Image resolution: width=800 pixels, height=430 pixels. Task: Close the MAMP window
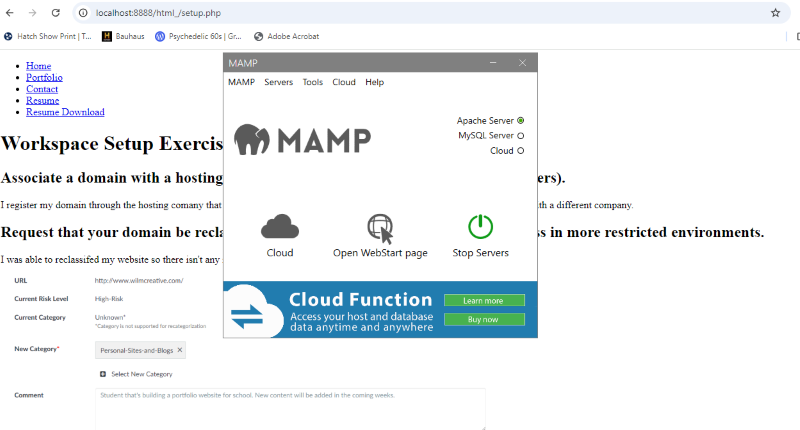tap(522, 63)
